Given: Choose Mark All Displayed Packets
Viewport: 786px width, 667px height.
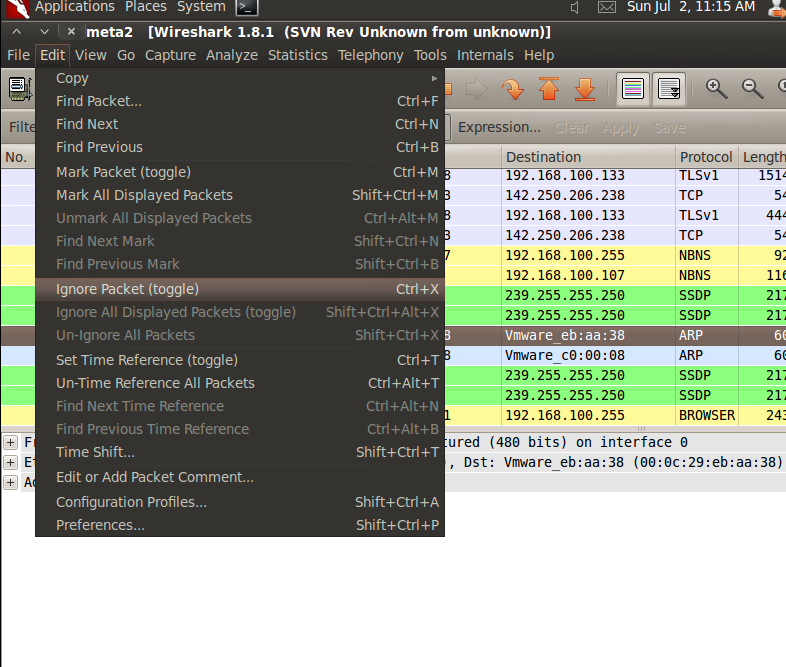Looking at the screenshot, I should click(240, 195).
